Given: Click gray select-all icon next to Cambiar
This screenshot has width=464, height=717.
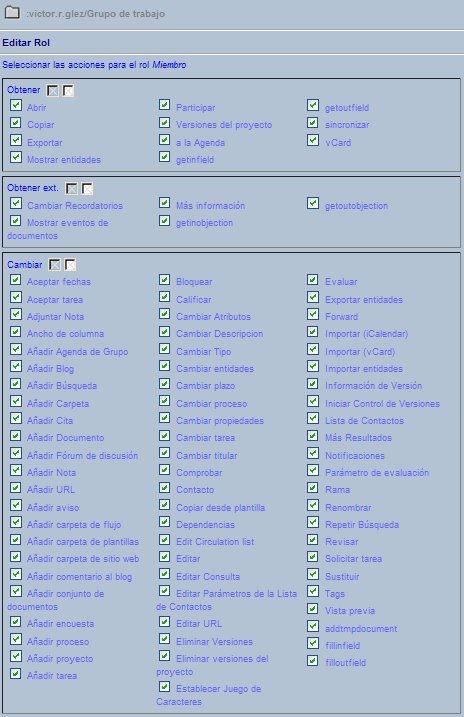Looking at the screenshot, I should [x=55, y=265].
